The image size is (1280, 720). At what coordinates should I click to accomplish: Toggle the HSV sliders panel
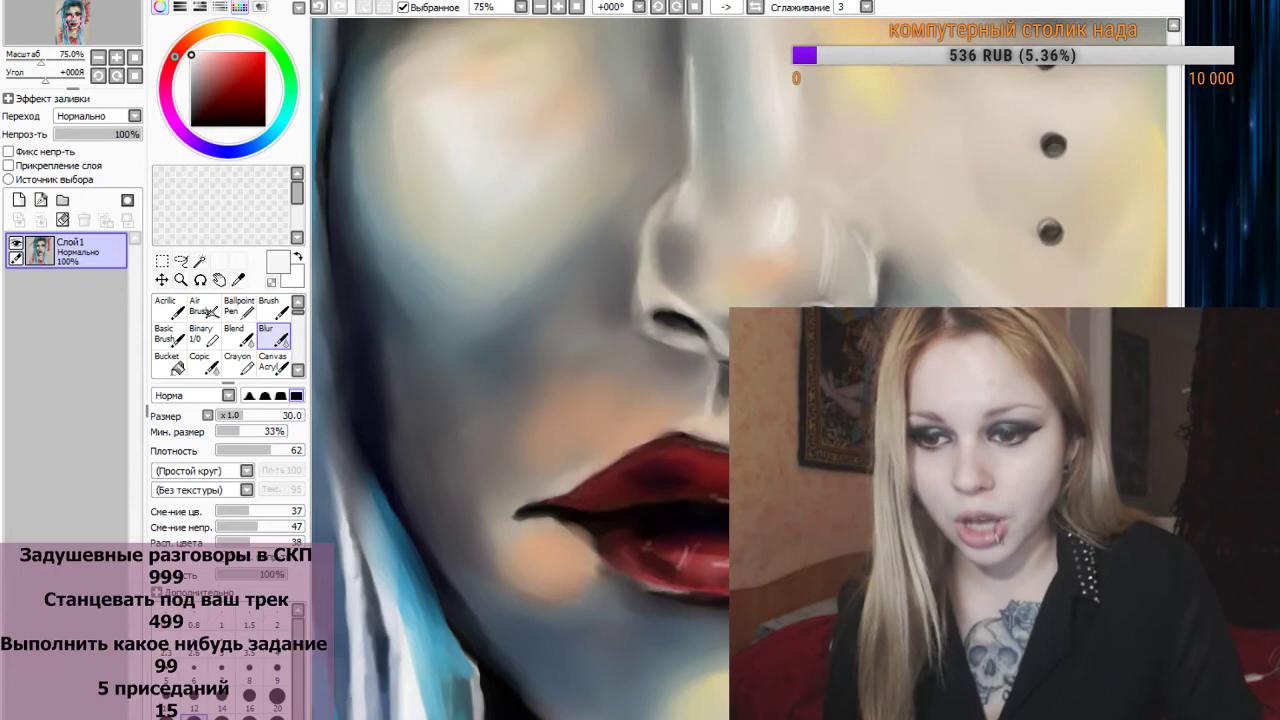200,7
